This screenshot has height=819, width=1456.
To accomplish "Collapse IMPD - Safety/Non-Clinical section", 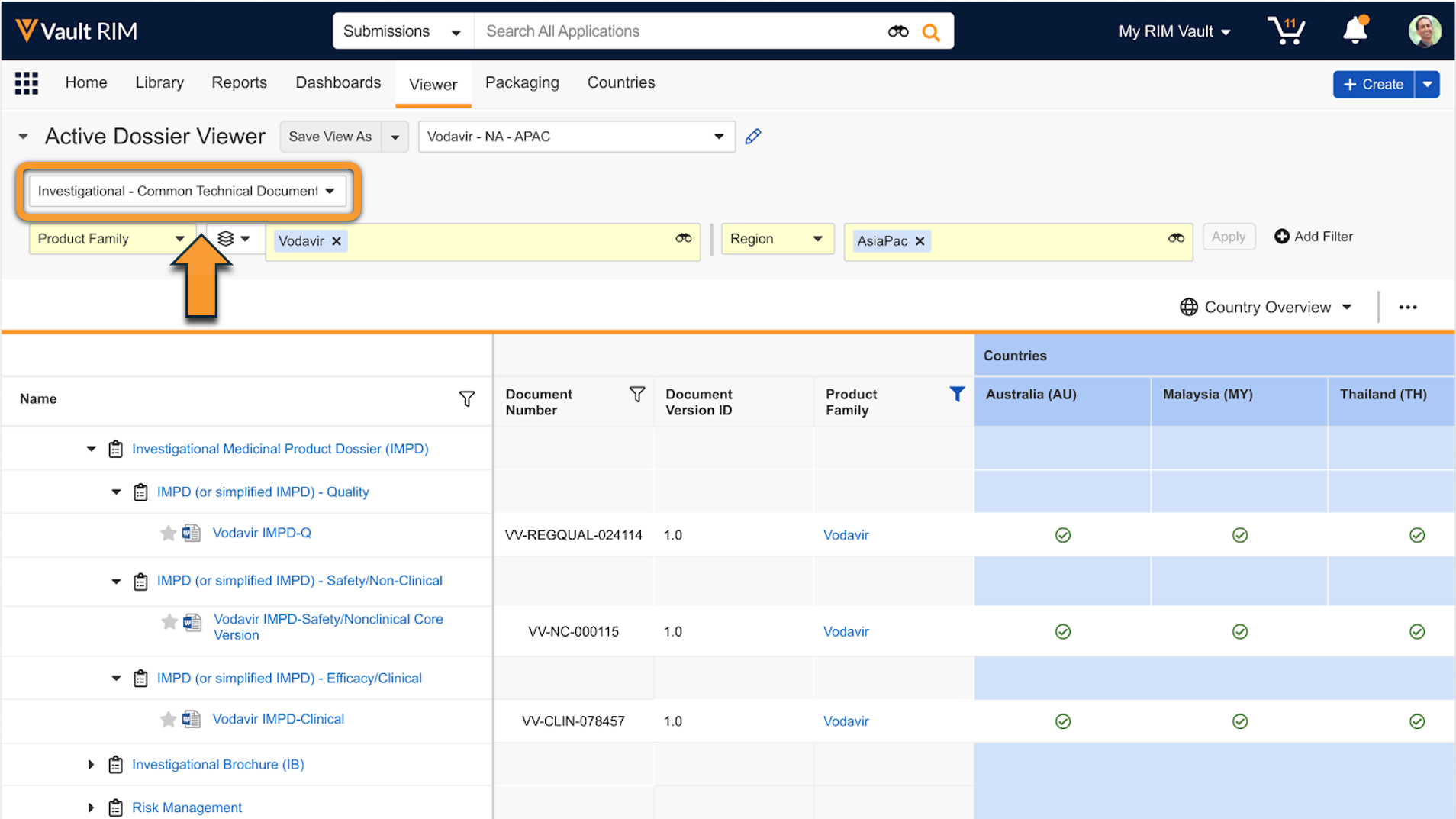I will (x=116, y=582).
